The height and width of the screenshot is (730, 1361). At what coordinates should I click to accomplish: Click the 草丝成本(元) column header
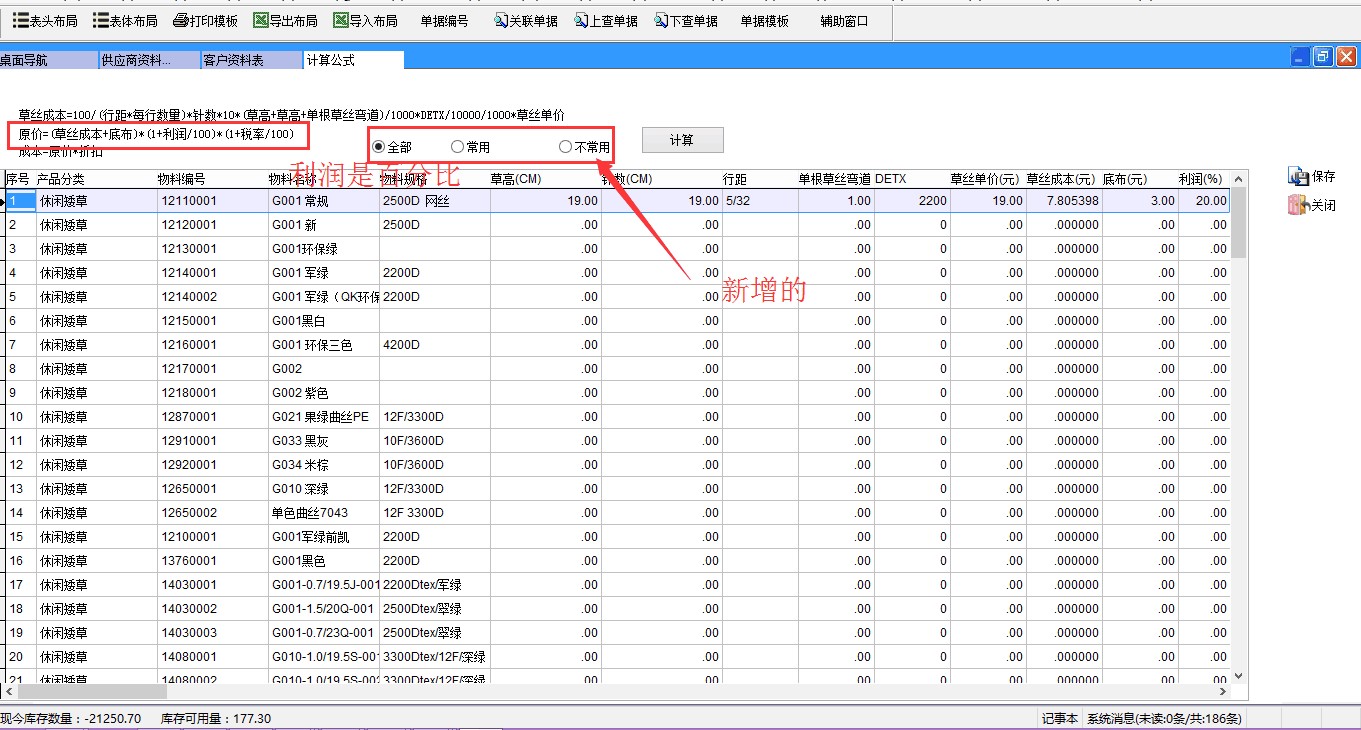1062,179
